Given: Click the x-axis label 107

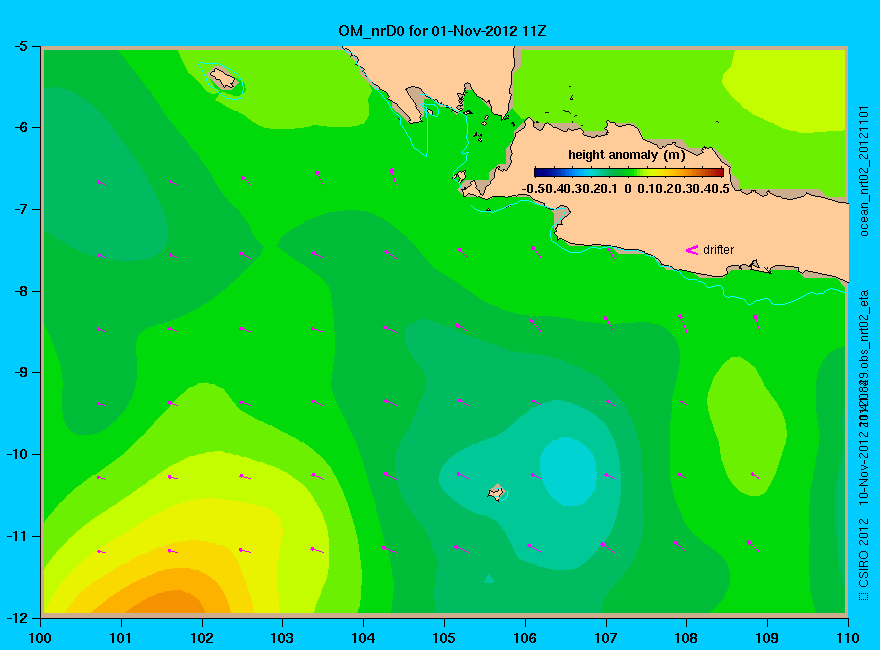Looking at the screenshot, I should 606,638.
